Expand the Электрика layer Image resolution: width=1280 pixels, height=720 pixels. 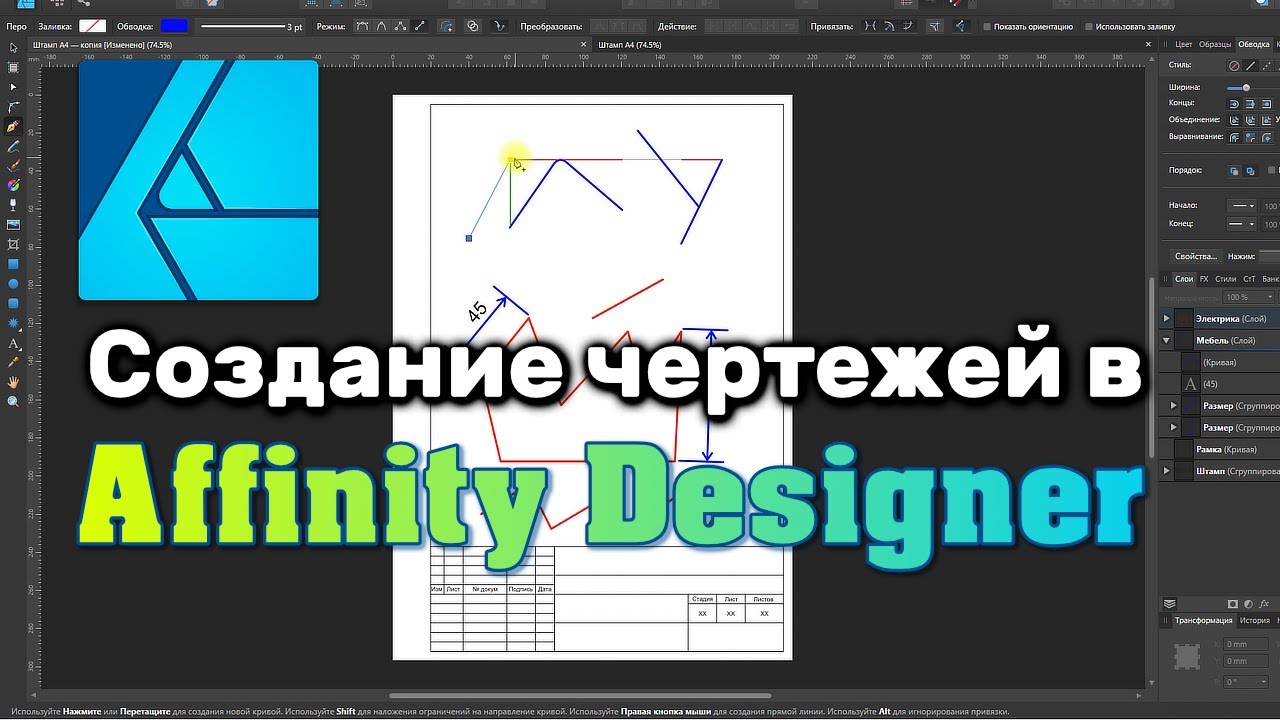click(1166, 318)
